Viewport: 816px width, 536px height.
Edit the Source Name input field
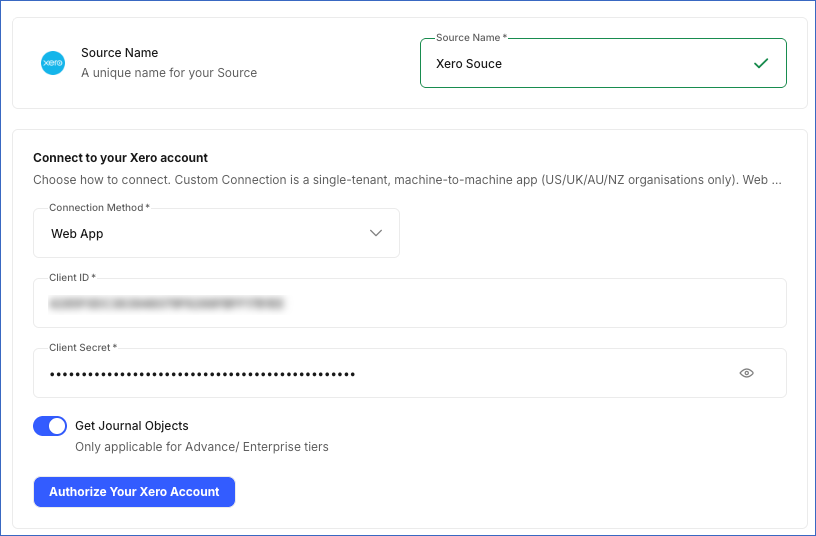click(603, 63)
